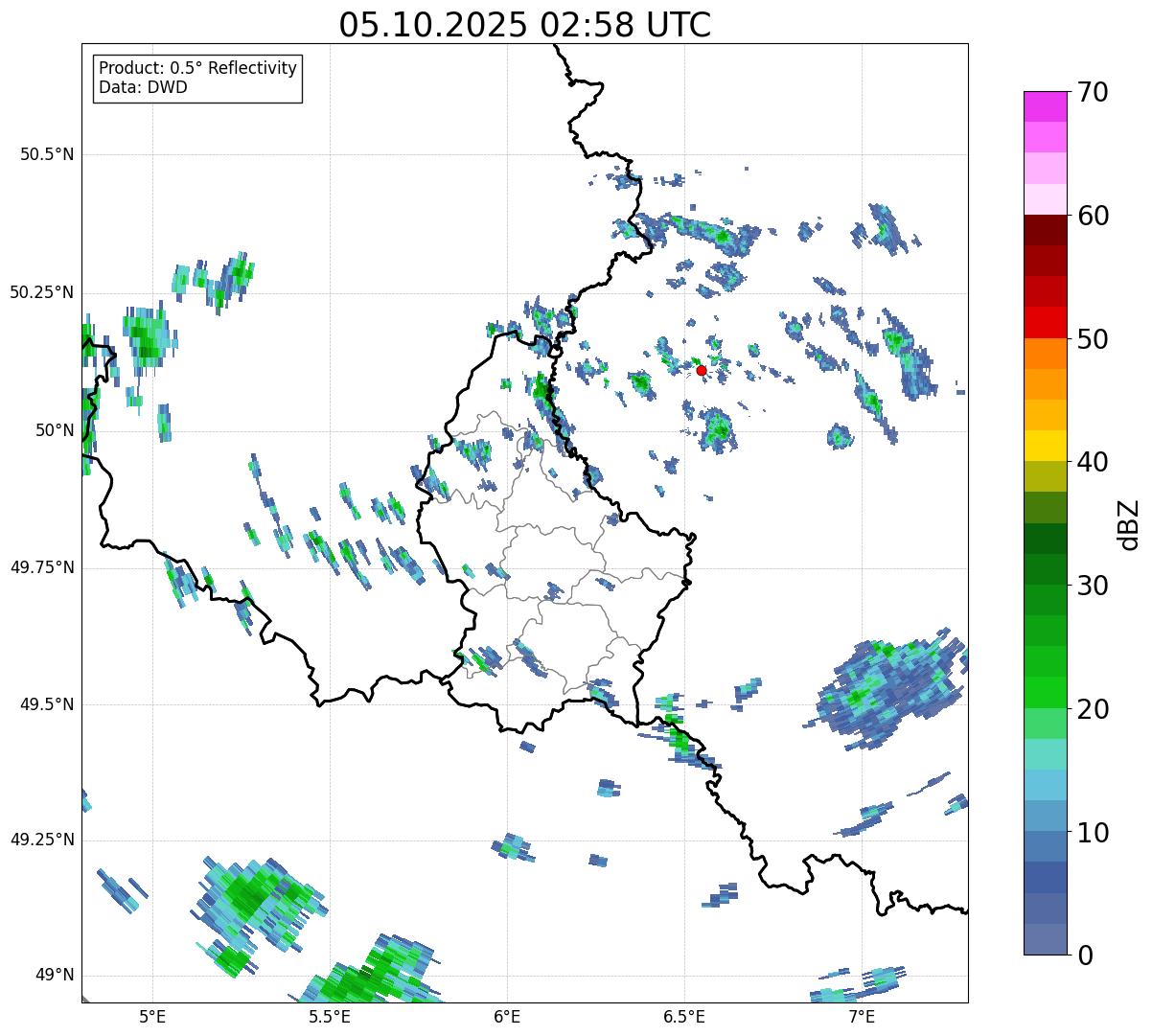The image size is (1152, 1036).
Task: Click the 49°N latitude label
Action: (55, 976)
